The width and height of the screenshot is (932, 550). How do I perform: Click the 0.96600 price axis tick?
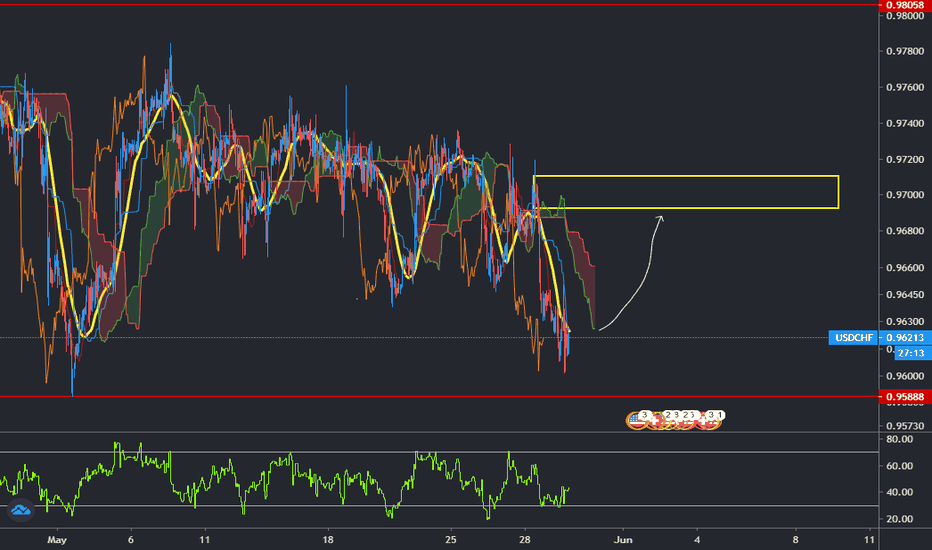(x=905, y=268)
